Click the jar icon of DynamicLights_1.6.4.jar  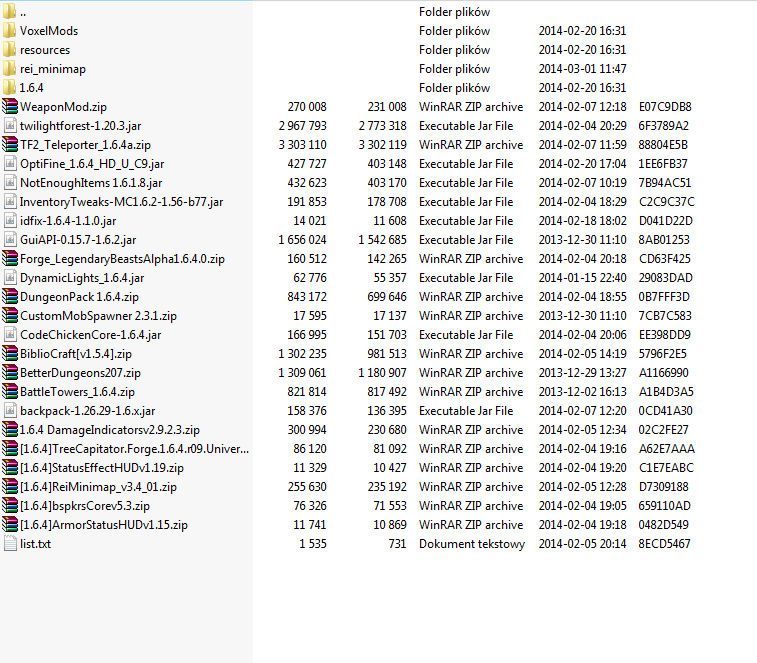point(10,278)
